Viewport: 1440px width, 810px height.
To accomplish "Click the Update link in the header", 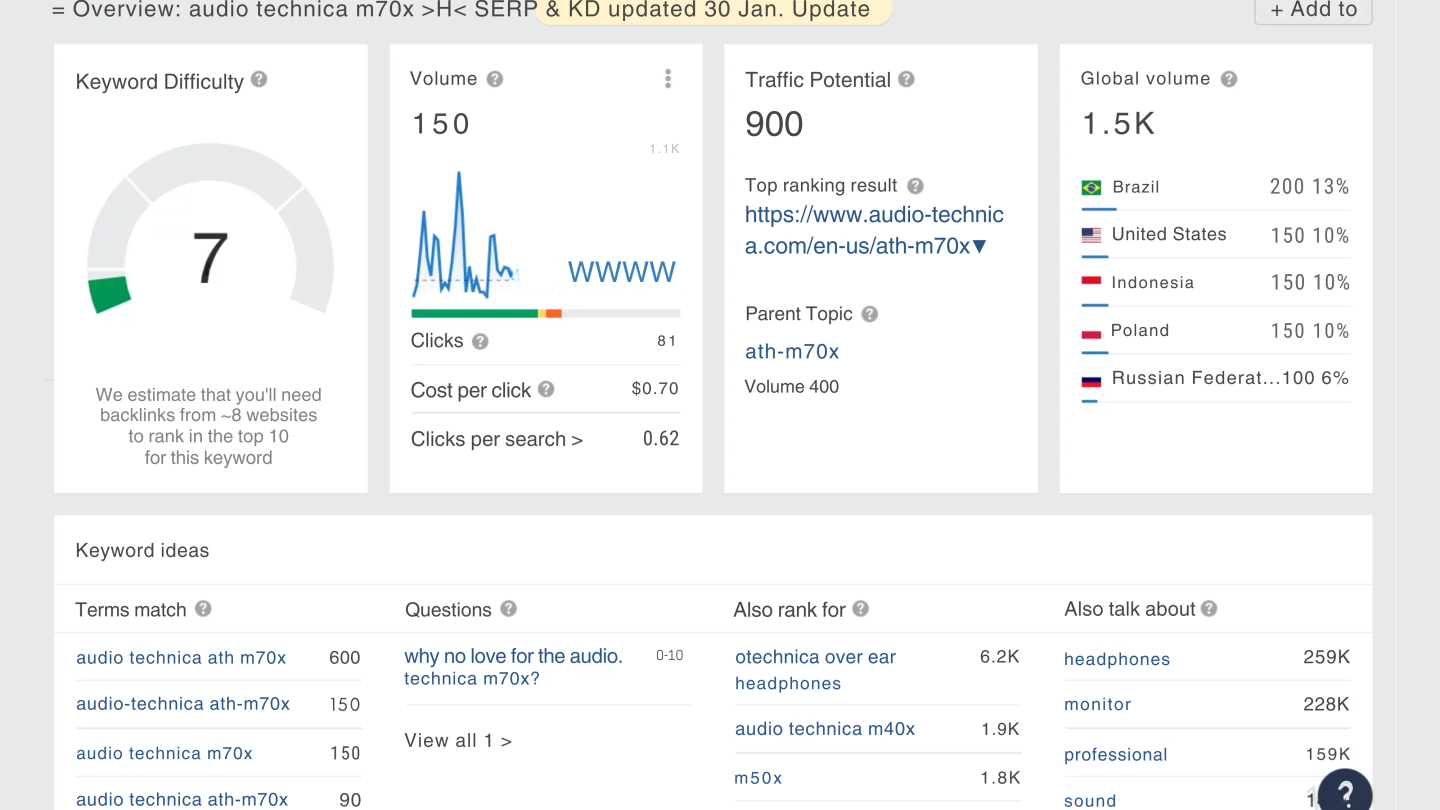I will tap(831, 10).
